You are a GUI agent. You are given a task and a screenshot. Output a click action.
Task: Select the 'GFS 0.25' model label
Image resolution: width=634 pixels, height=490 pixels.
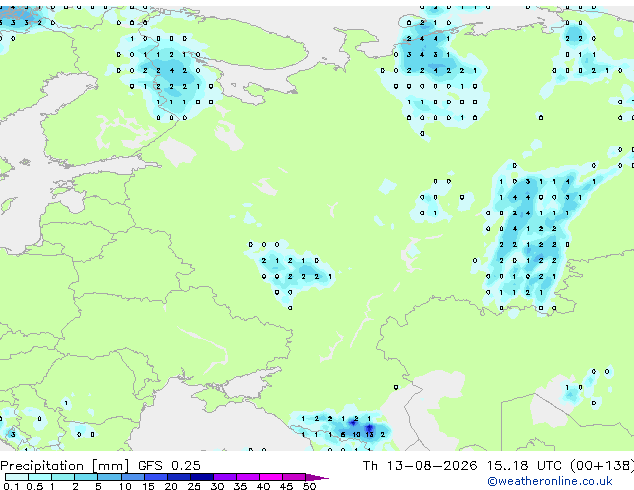pos(169,465)
